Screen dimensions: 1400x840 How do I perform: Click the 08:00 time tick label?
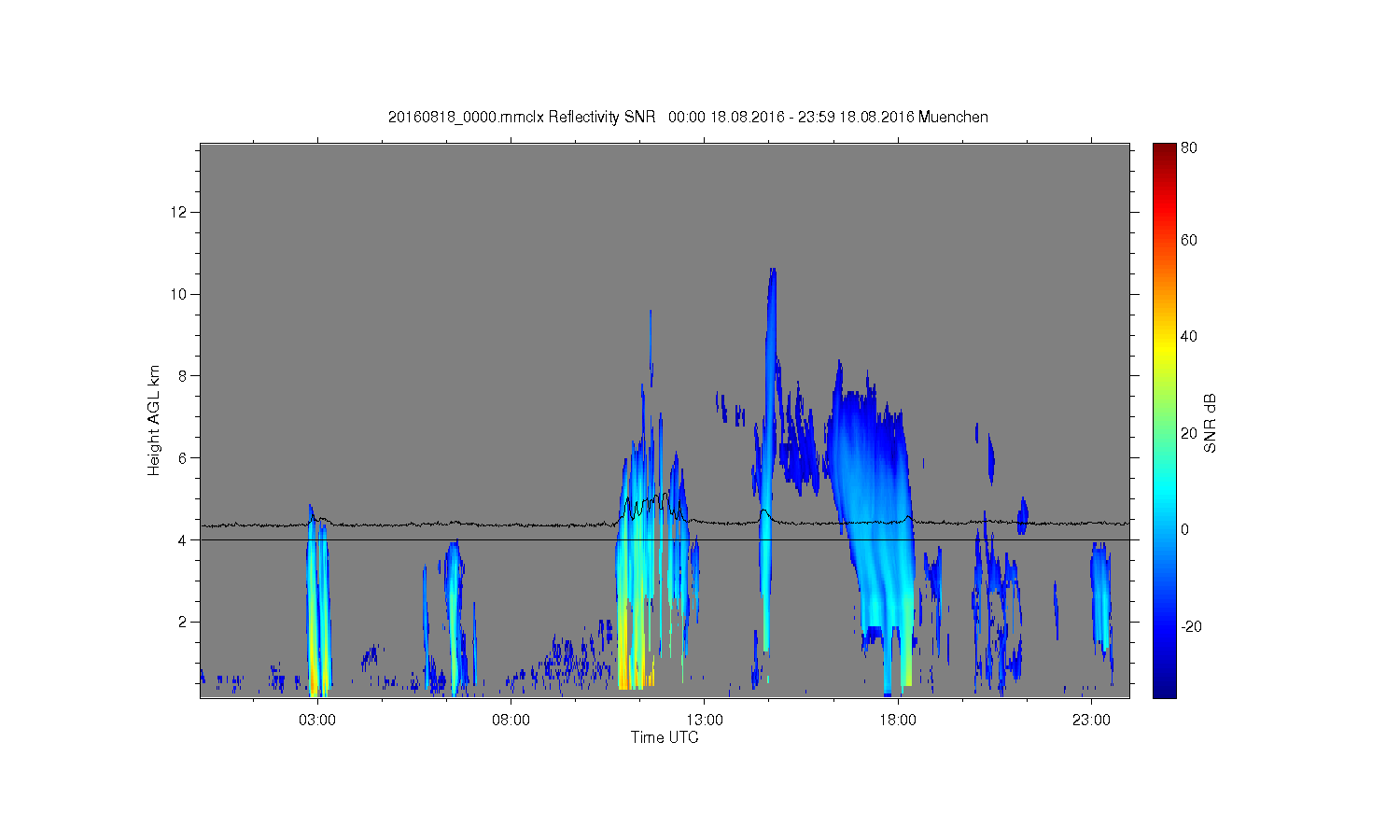(x=511, y=721)
